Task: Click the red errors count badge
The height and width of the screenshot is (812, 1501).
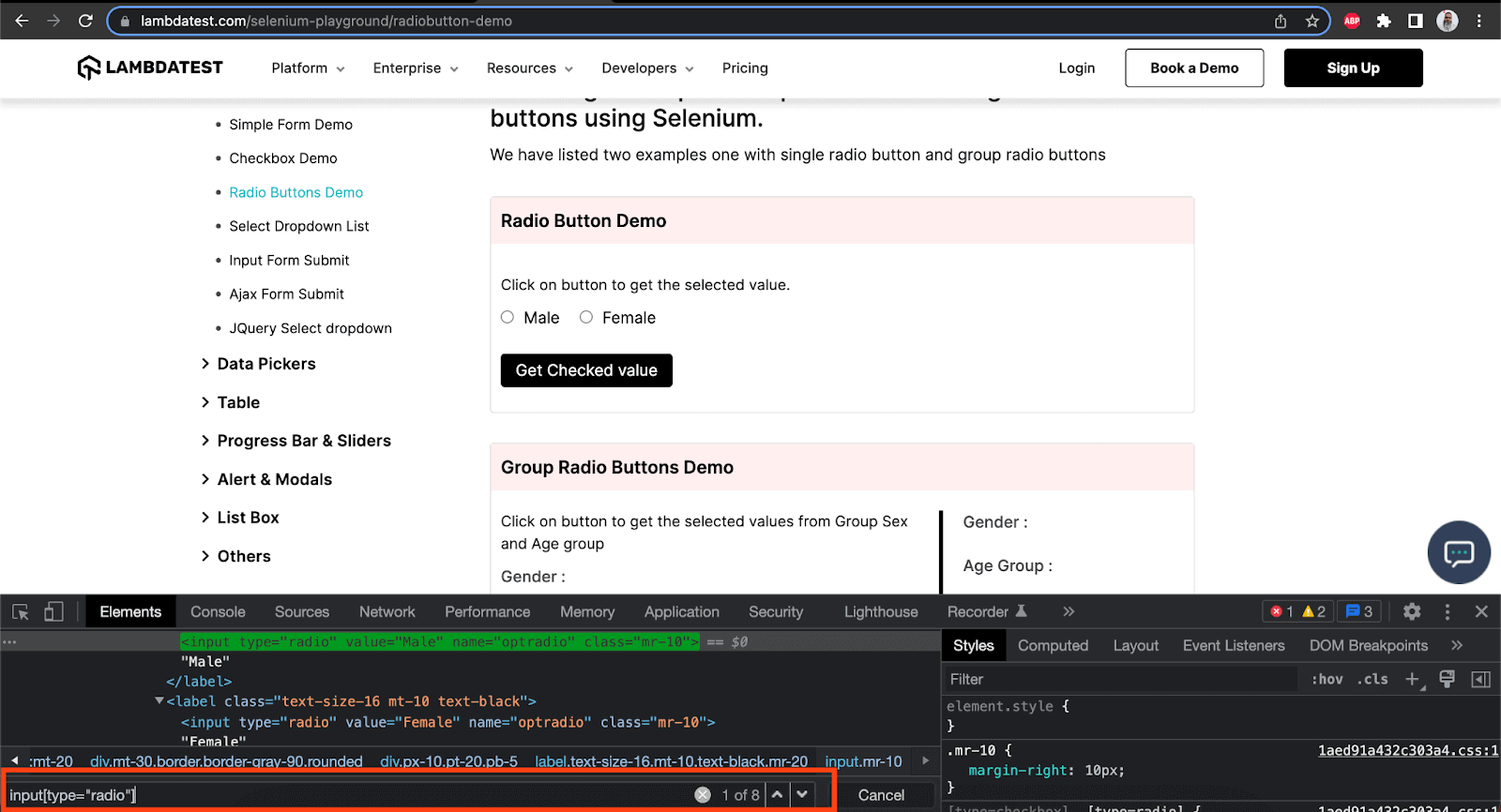Action: tap(1281, 611)
